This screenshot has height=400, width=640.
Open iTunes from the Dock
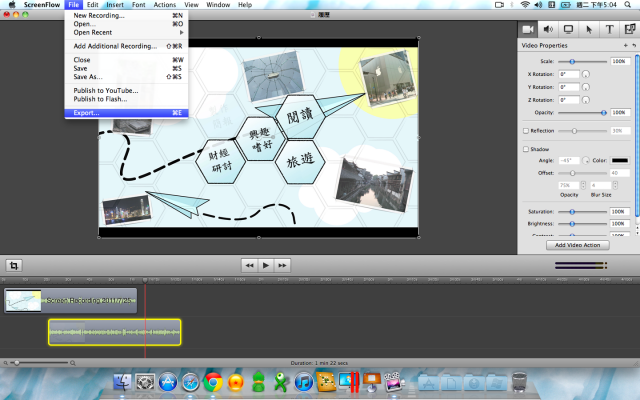coord(303,382)
